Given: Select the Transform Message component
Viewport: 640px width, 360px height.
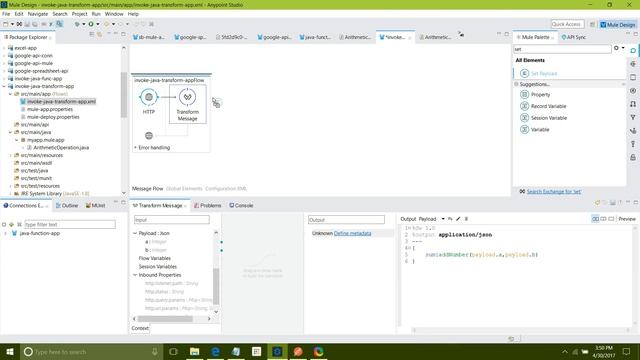Looking at the screenshot, I should pos(187,104).
